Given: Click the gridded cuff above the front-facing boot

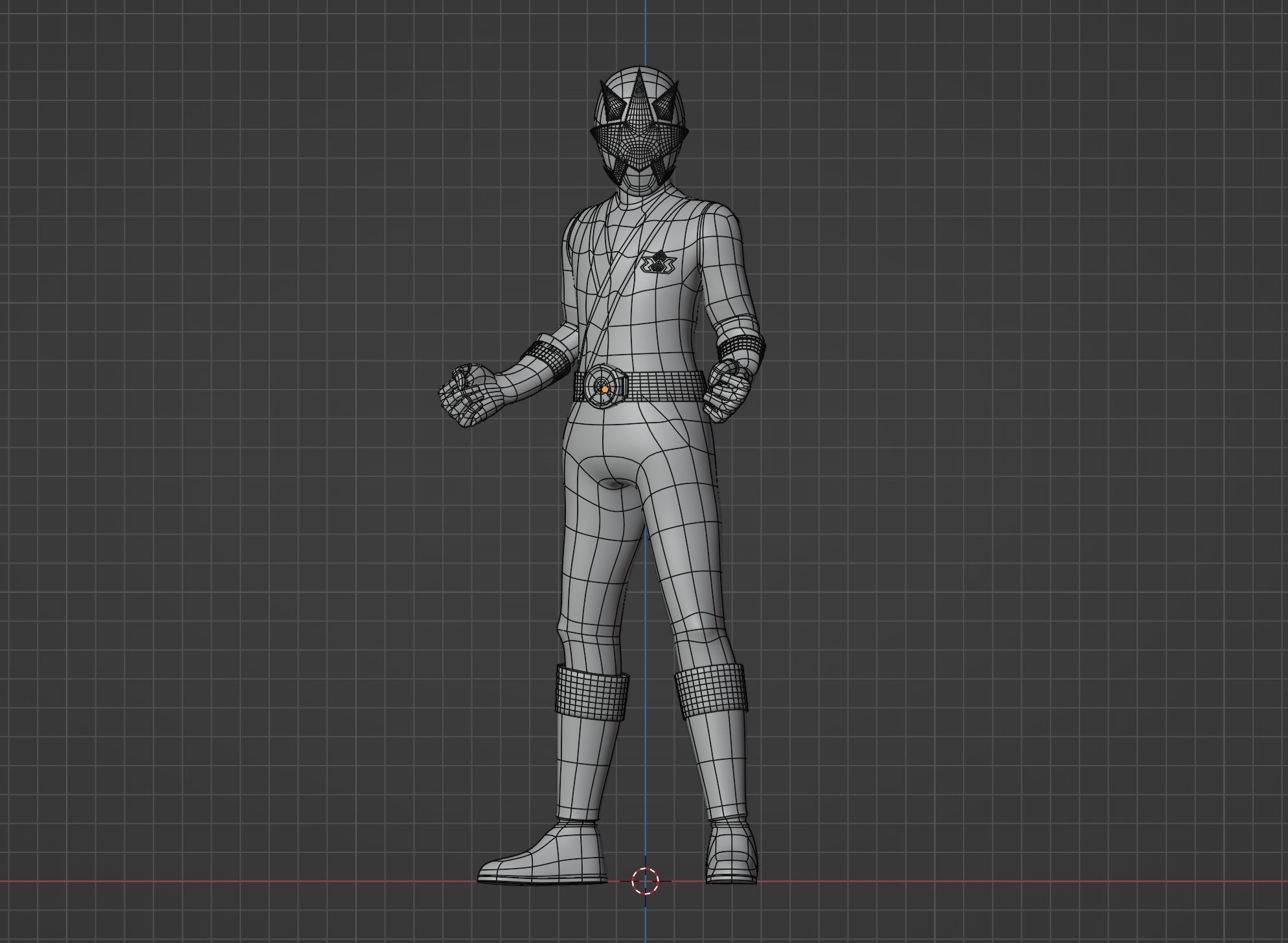Looking at the screenshot, I should tap(710, 691).
